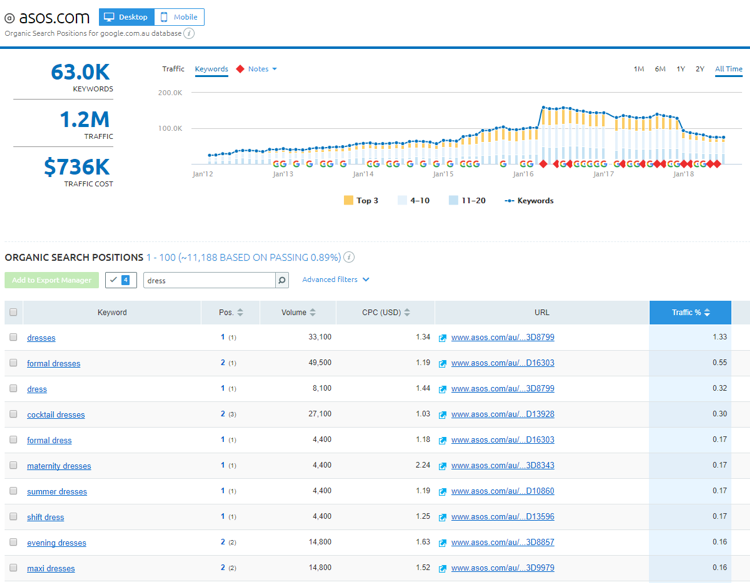Expand Advanced filters
Screen dimensions: 750x583
(335, 279)
